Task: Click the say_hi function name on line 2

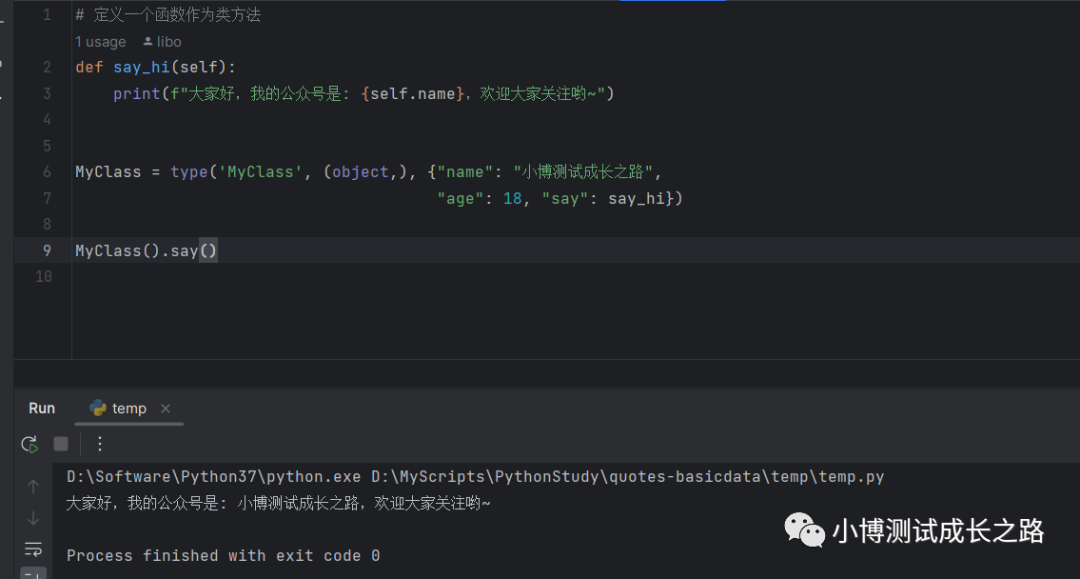Action: coord(141,68)
